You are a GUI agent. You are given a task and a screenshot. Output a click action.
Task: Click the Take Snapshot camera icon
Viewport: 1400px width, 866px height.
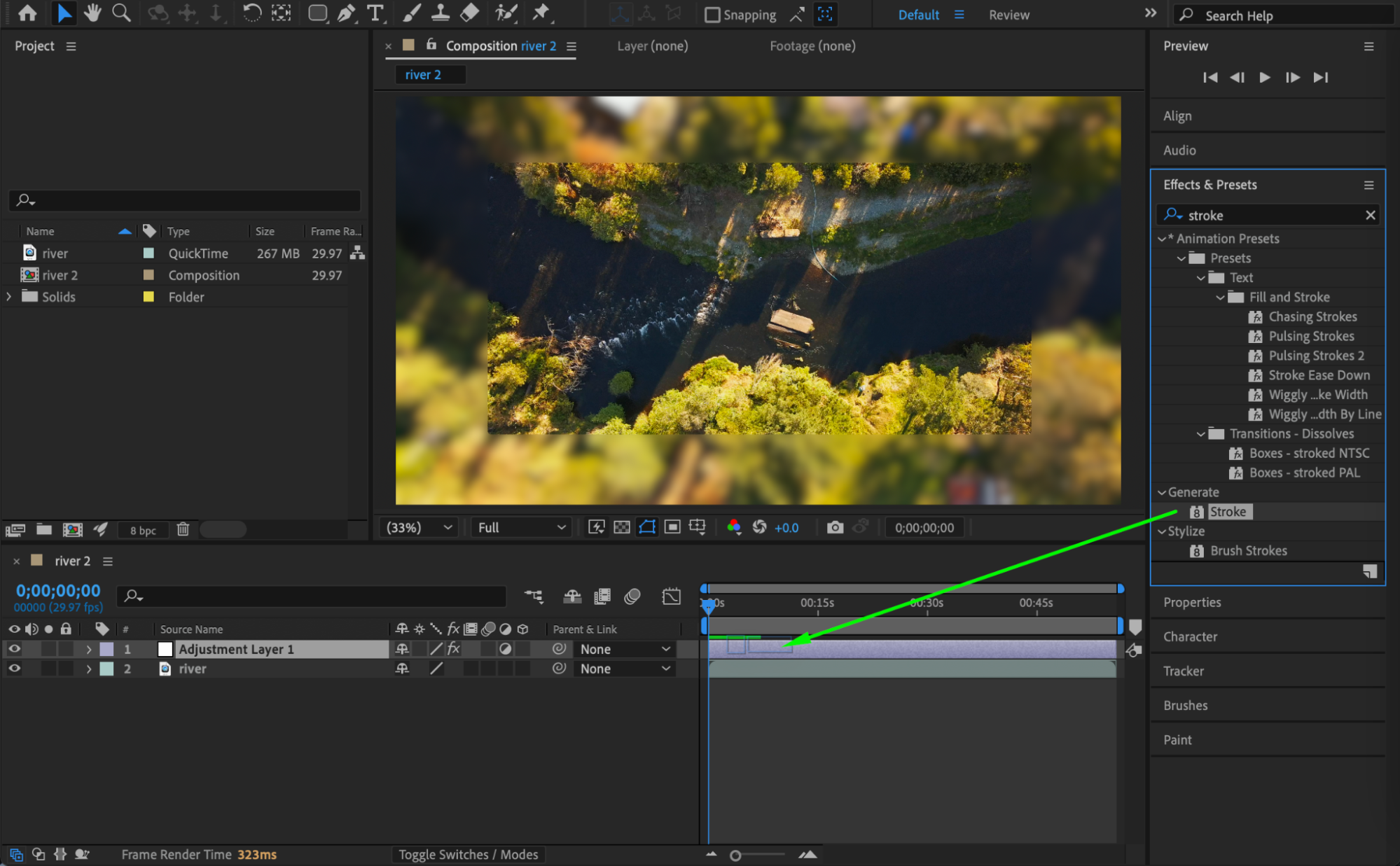pos(834,527)
